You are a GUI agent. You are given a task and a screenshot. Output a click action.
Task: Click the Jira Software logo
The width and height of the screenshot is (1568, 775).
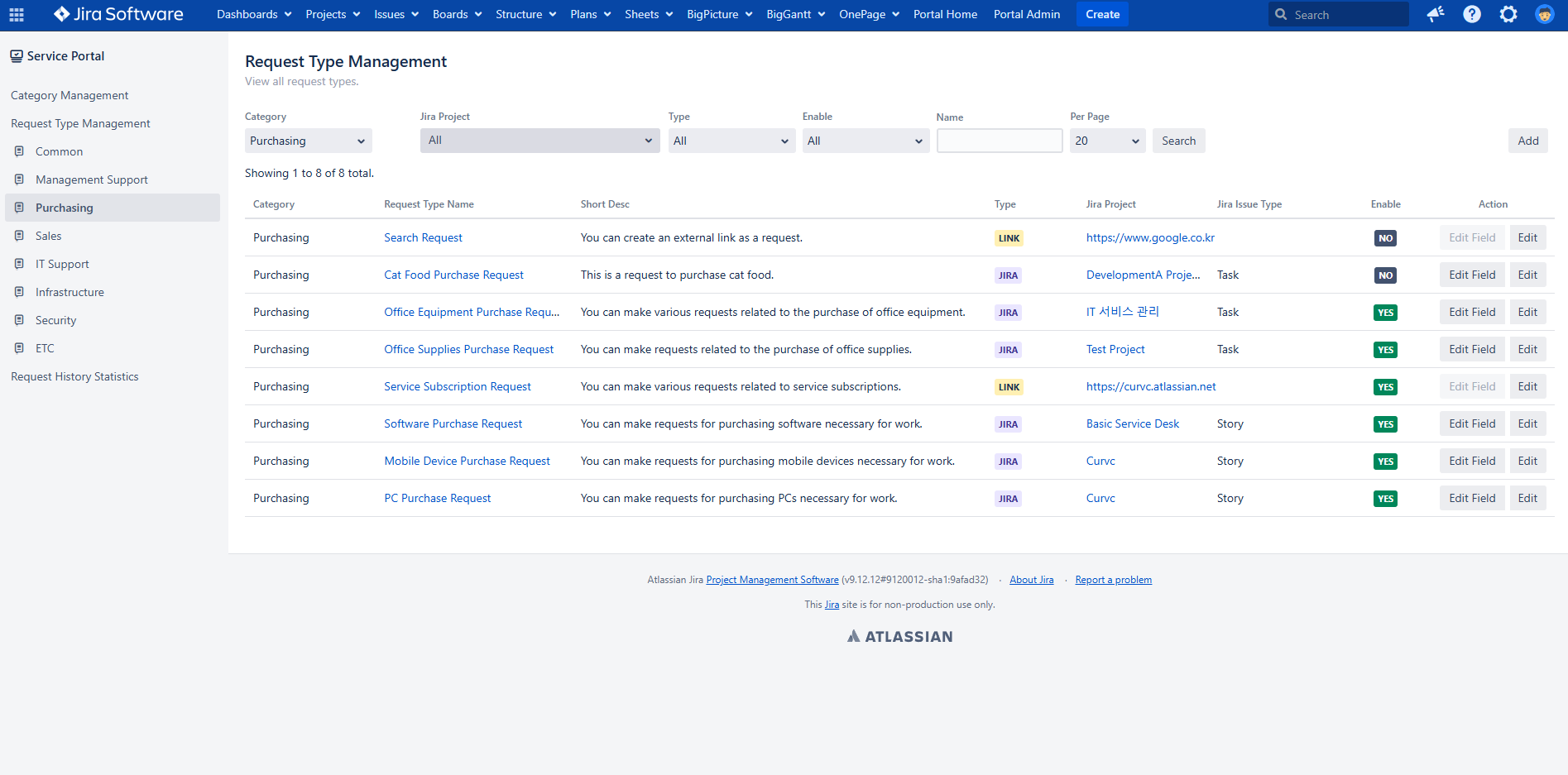[x=118, y=14]
